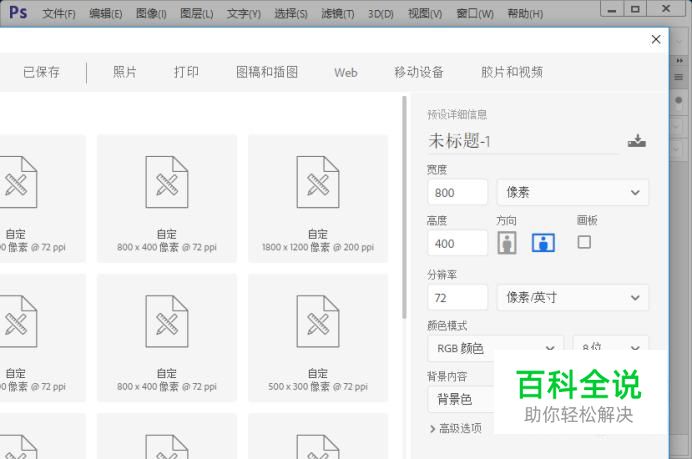The image size is (692, 459).
Task: Open the 文件(F) menu
Action: tap(59, 14)
